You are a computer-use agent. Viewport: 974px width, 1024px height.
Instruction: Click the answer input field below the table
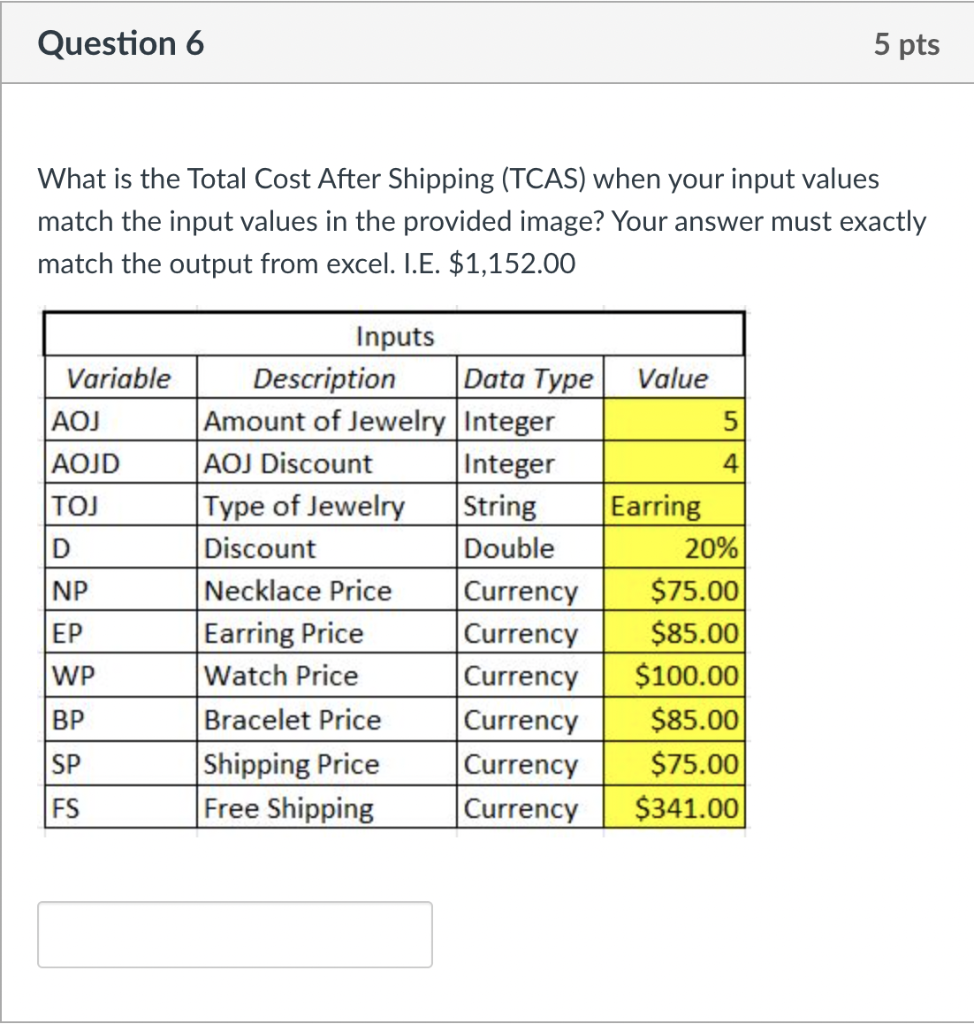[234, 933]
